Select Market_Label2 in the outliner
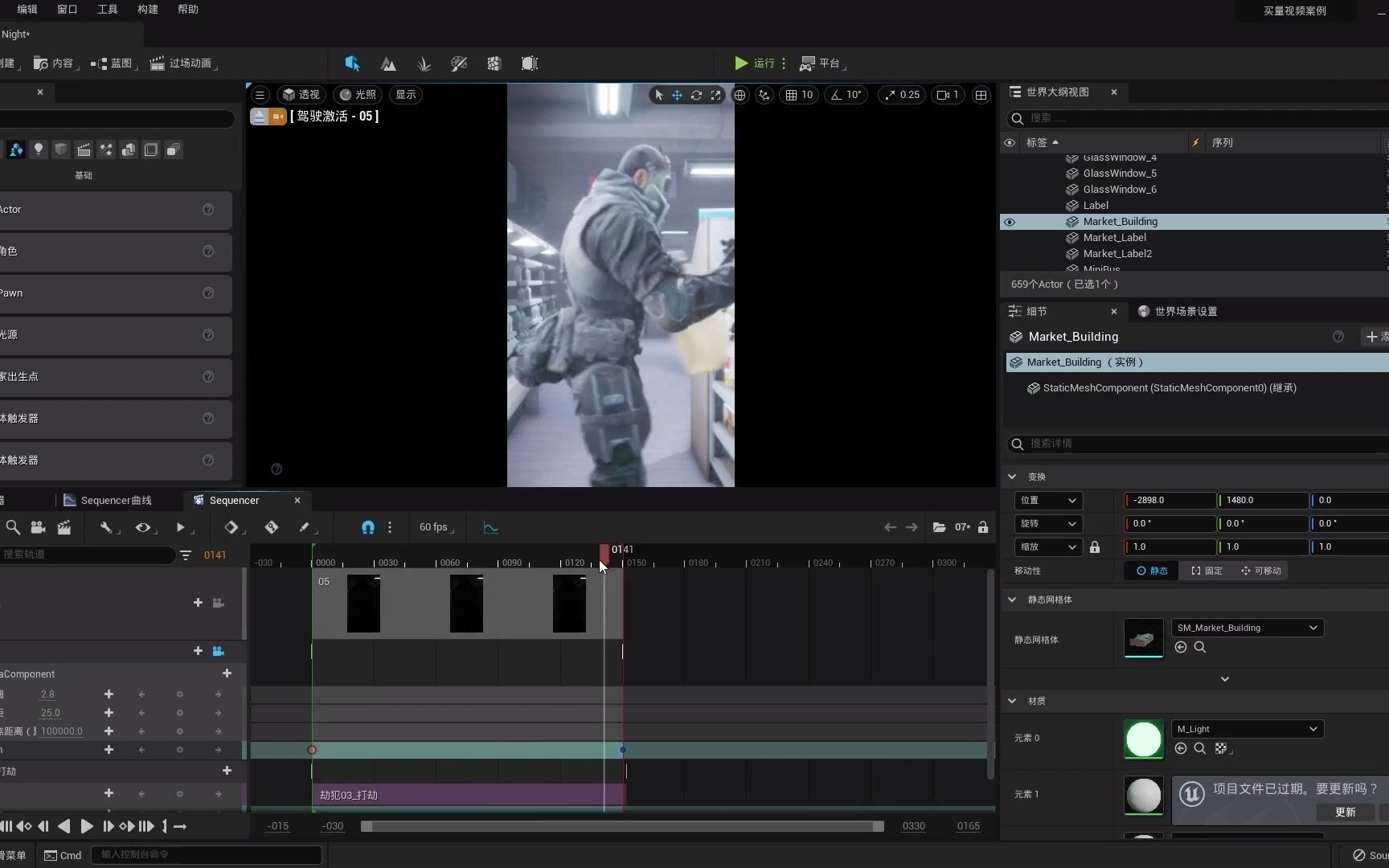The image size is (1389, 868). point(1117,254)
